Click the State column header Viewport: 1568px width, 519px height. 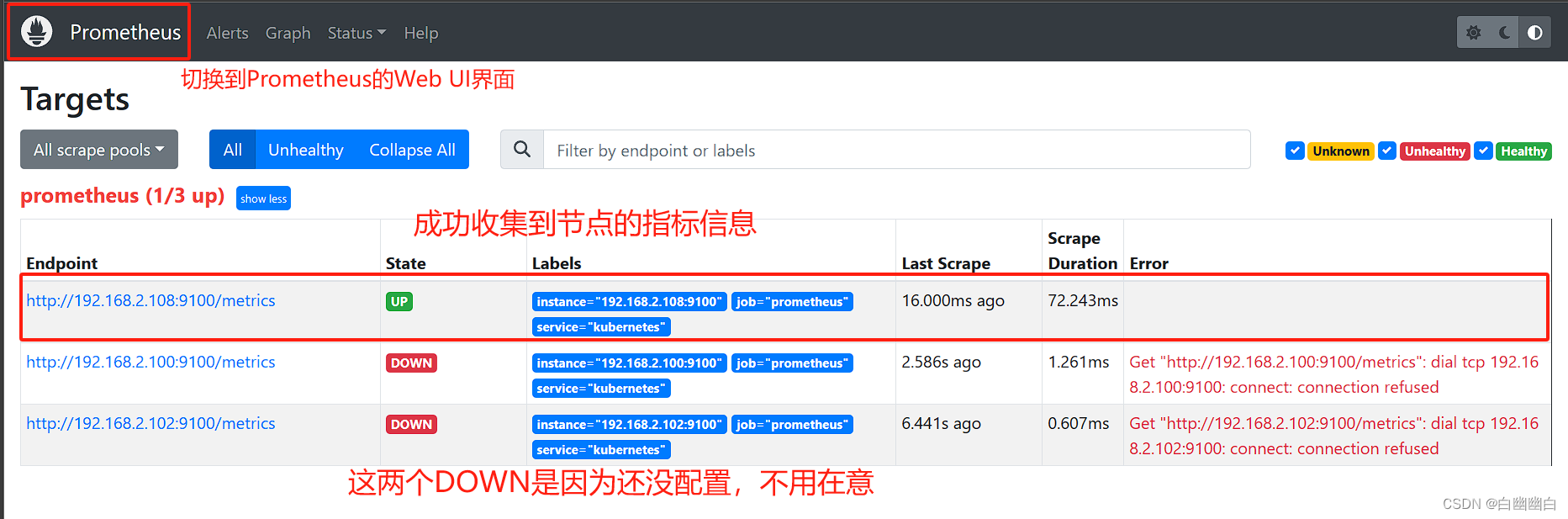(406, 263)
